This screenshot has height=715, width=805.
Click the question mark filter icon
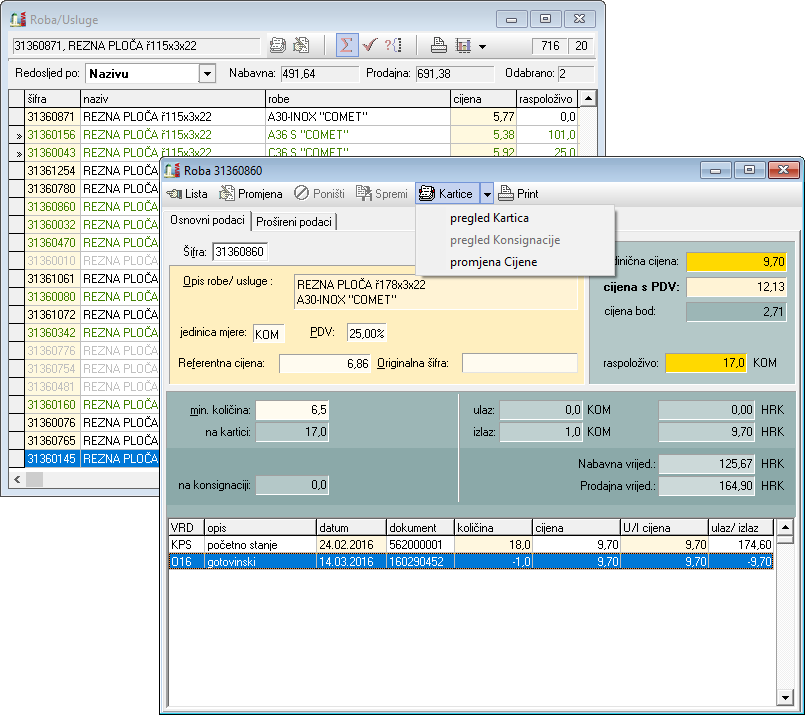click(393, 46)
